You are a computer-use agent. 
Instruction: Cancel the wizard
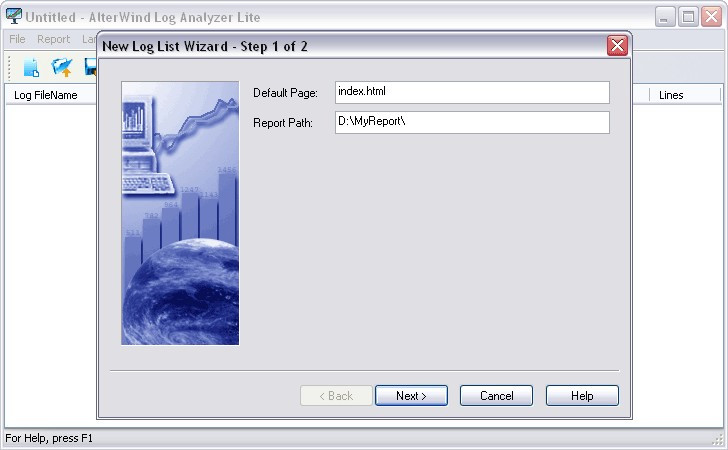(496, 396)
